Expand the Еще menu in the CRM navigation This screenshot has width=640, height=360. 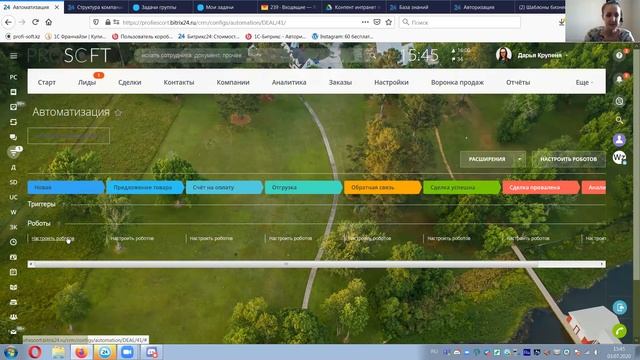[584, 82]
